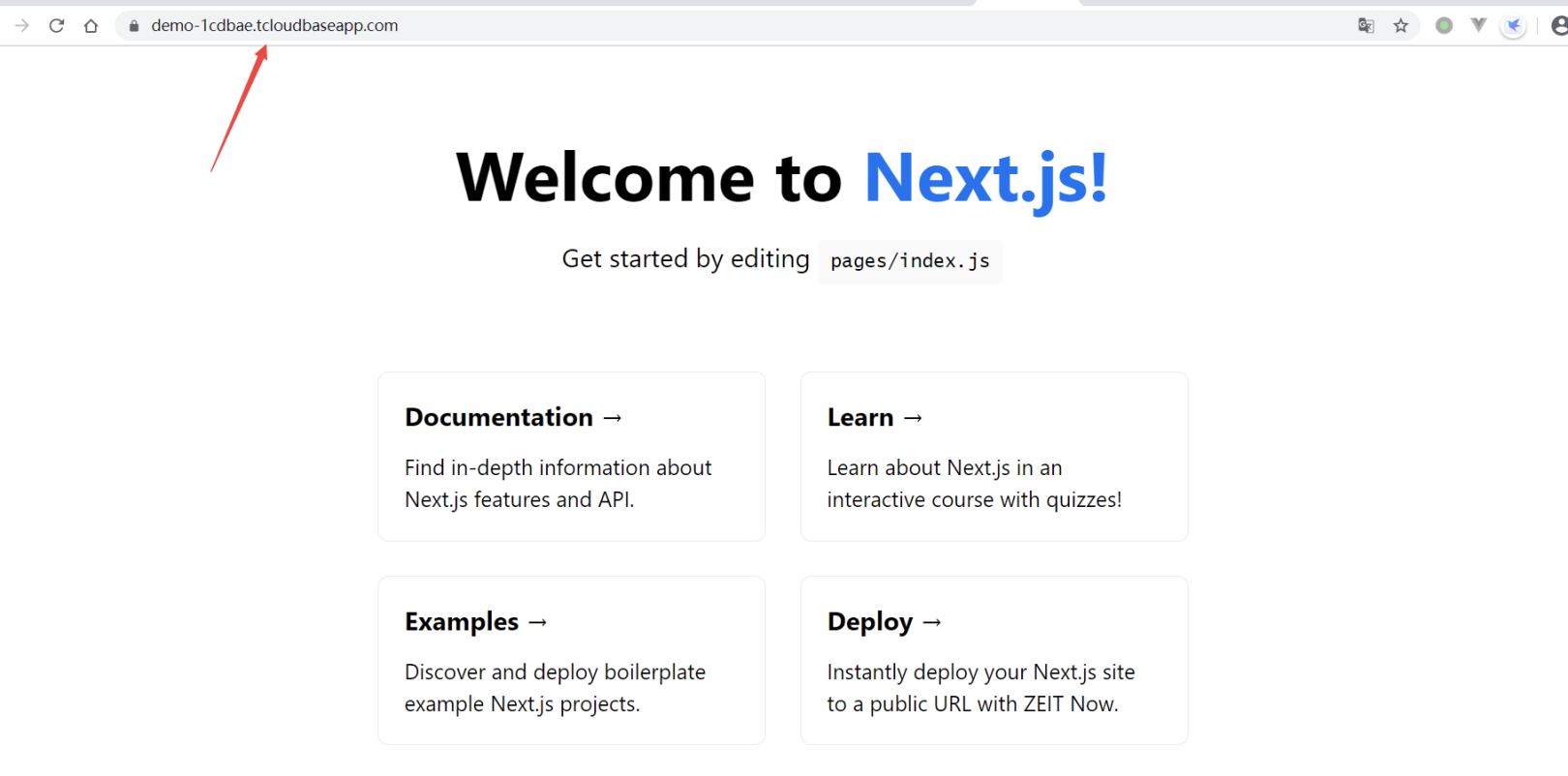The width and height of the screenshot is (1568, 776).
Task: Open the Examples card link
Action: click(571, 661)
